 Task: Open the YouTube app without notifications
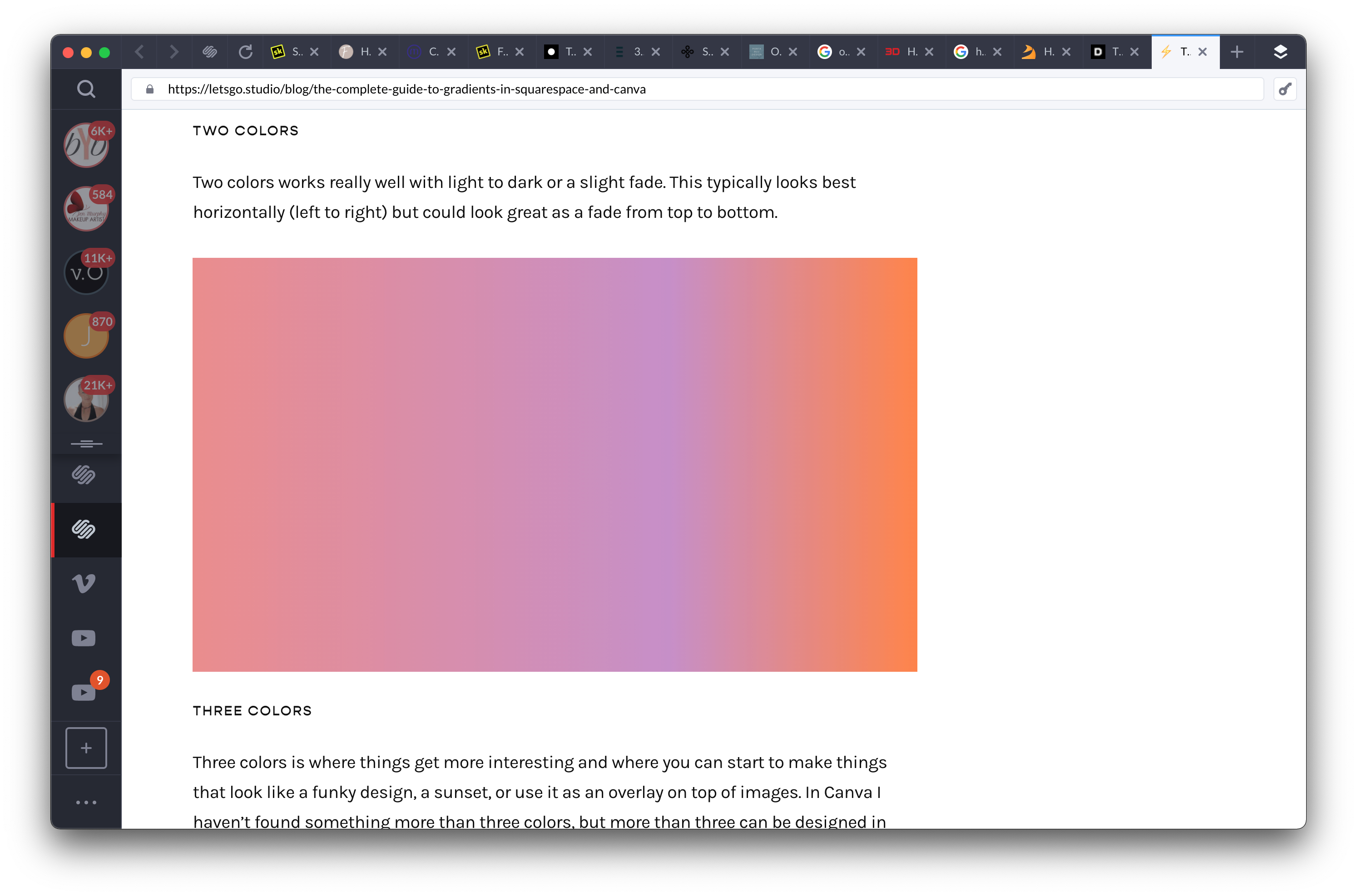point(84,638)
